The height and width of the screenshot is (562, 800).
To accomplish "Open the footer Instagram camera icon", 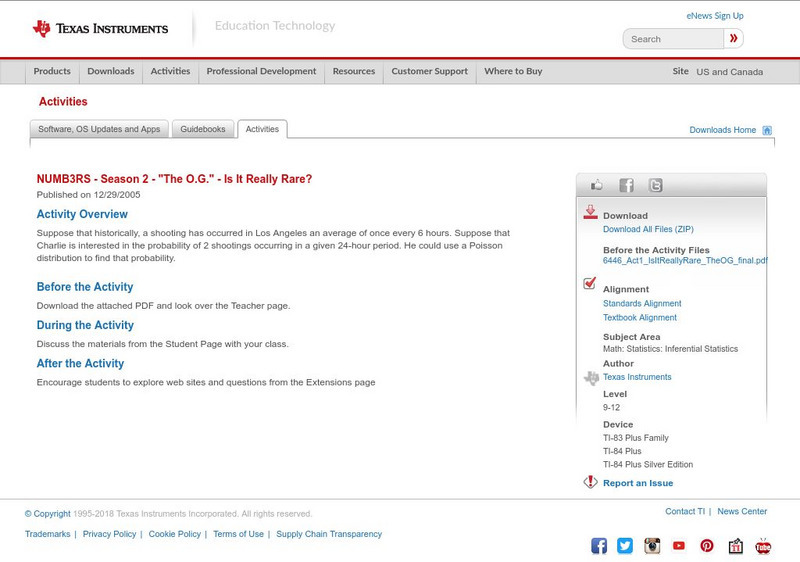I will click(652, 546).
